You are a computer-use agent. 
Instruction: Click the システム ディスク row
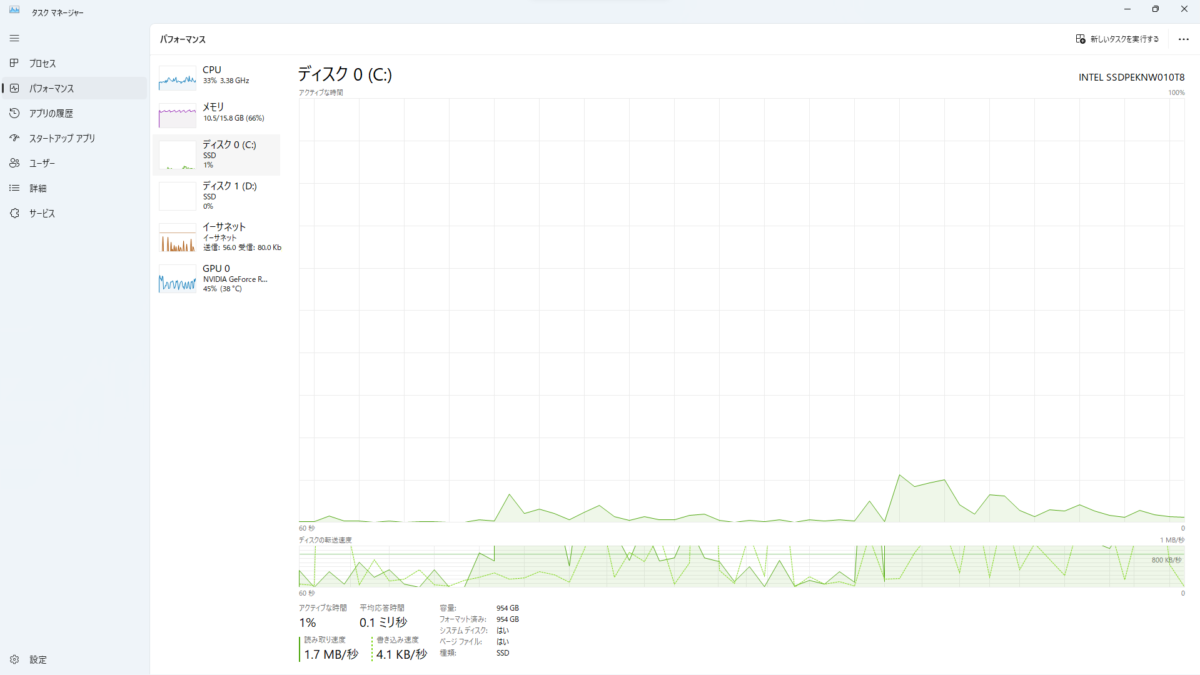click(x=474, y=630)
